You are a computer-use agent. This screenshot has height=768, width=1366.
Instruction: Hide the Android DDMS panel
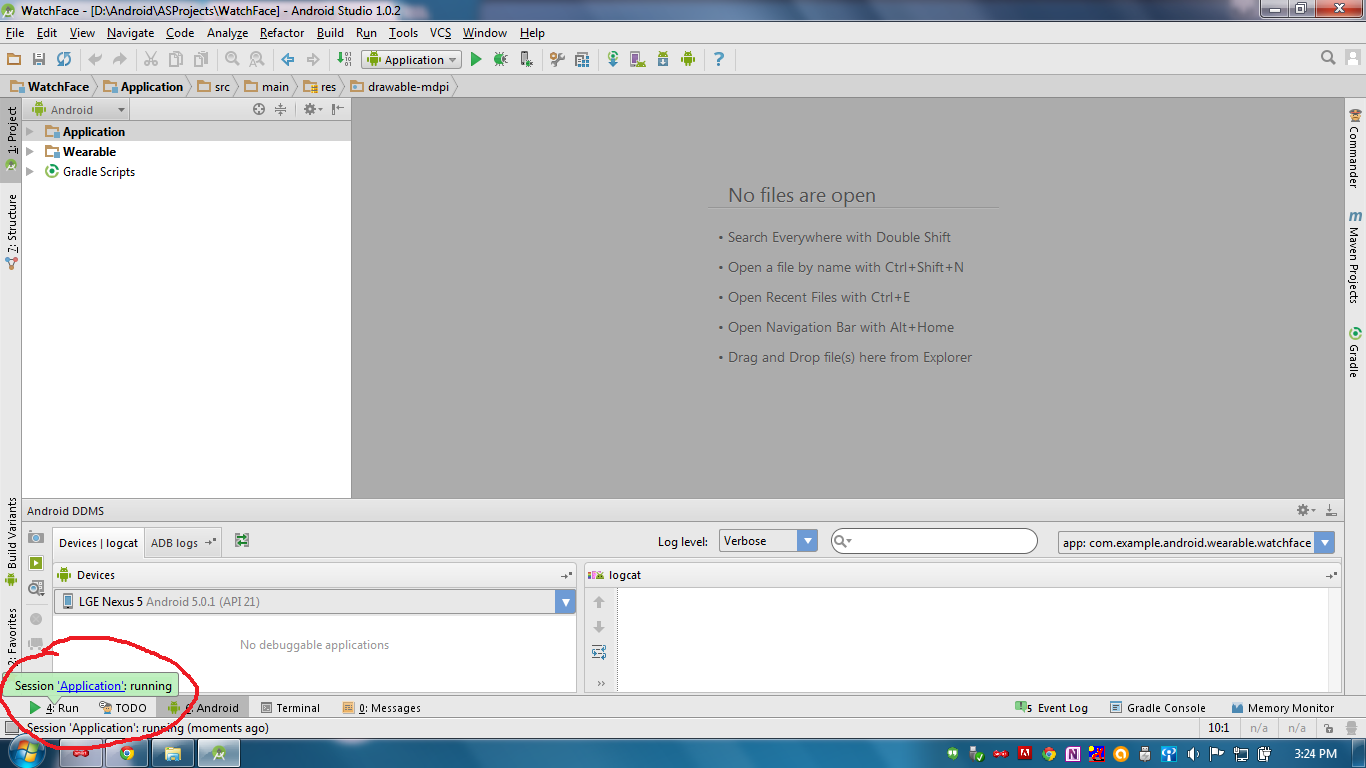point(1331,510)
